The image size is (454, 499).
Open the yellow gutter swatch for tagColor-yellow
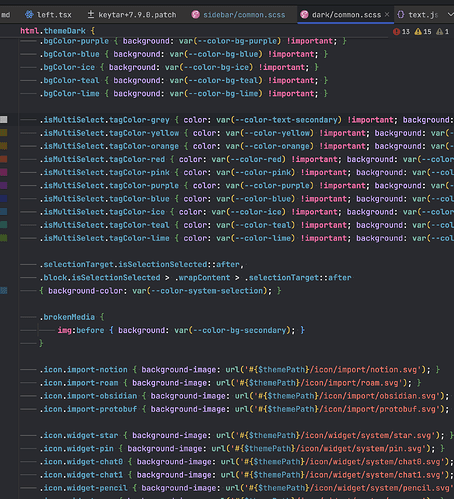[4, 133]
